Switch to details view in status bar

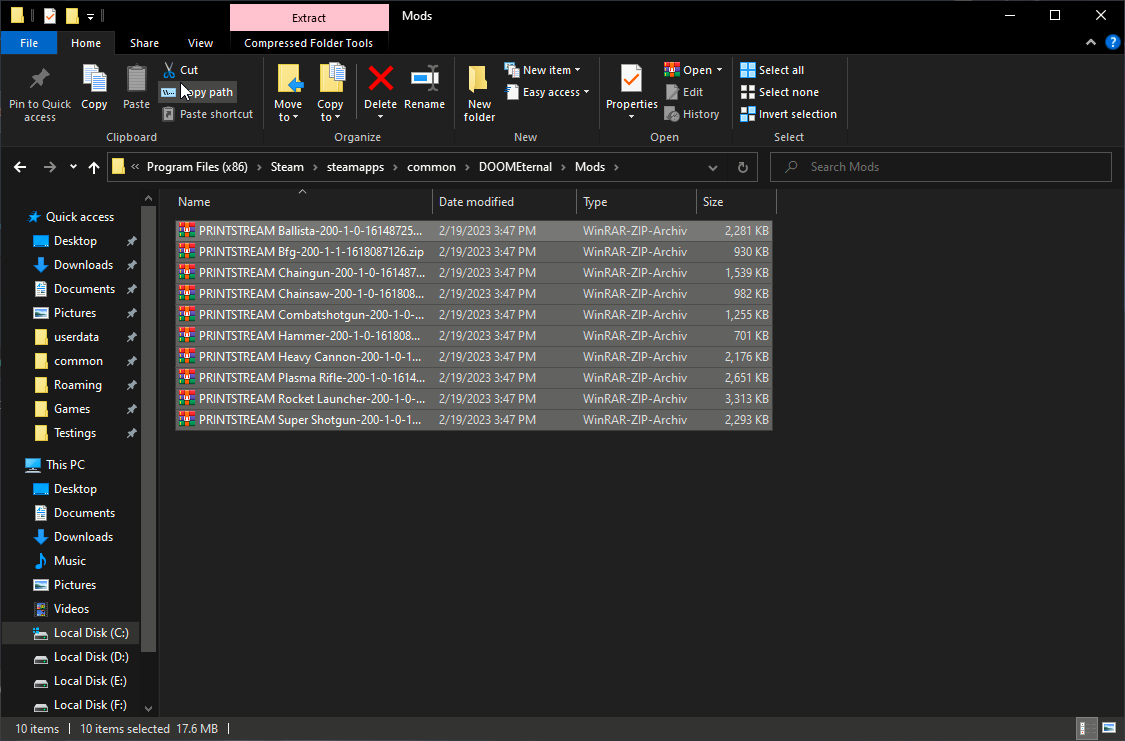point(1086,729)
